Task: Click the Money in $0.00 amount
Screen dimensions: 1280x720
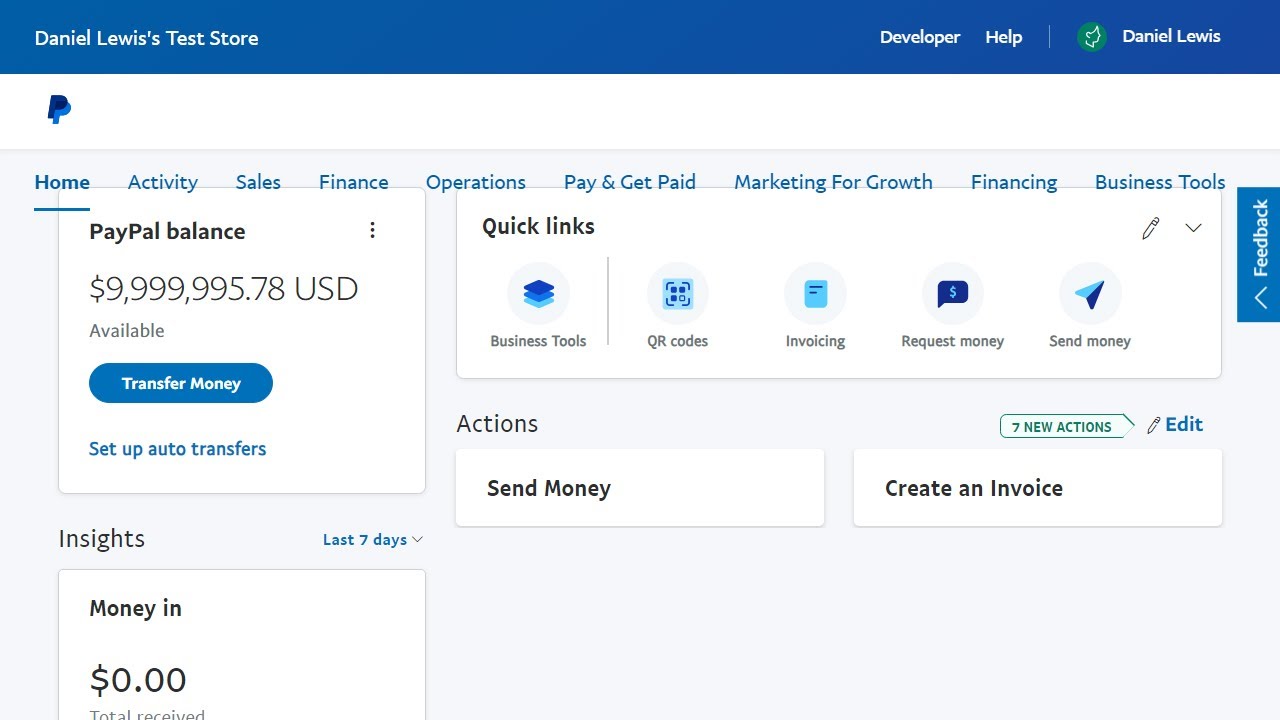Action: pos(138,680)
